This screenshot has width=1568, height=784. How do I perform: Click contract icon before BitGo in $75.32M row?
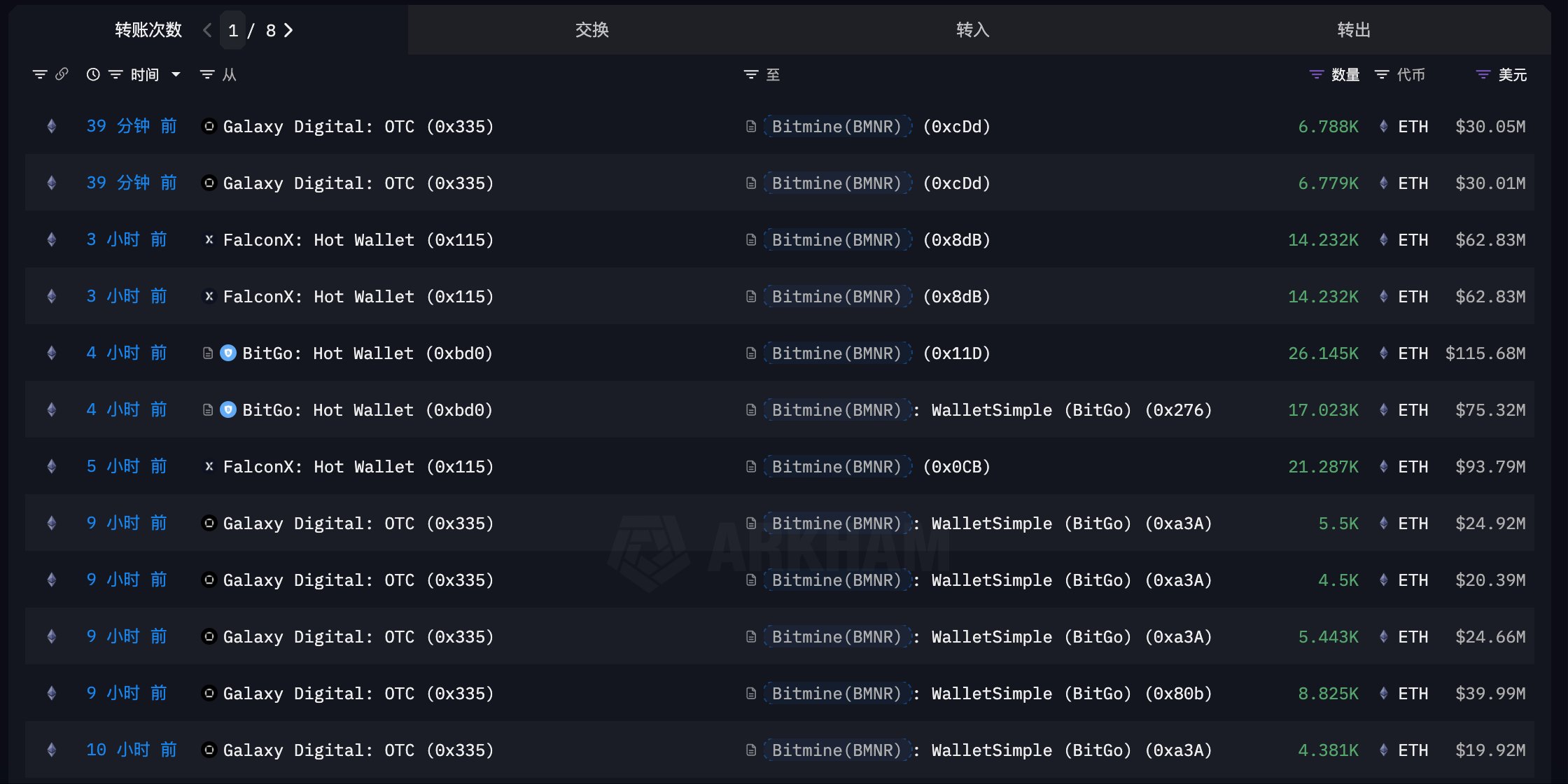pyautogui.click(x=208, y=409)
